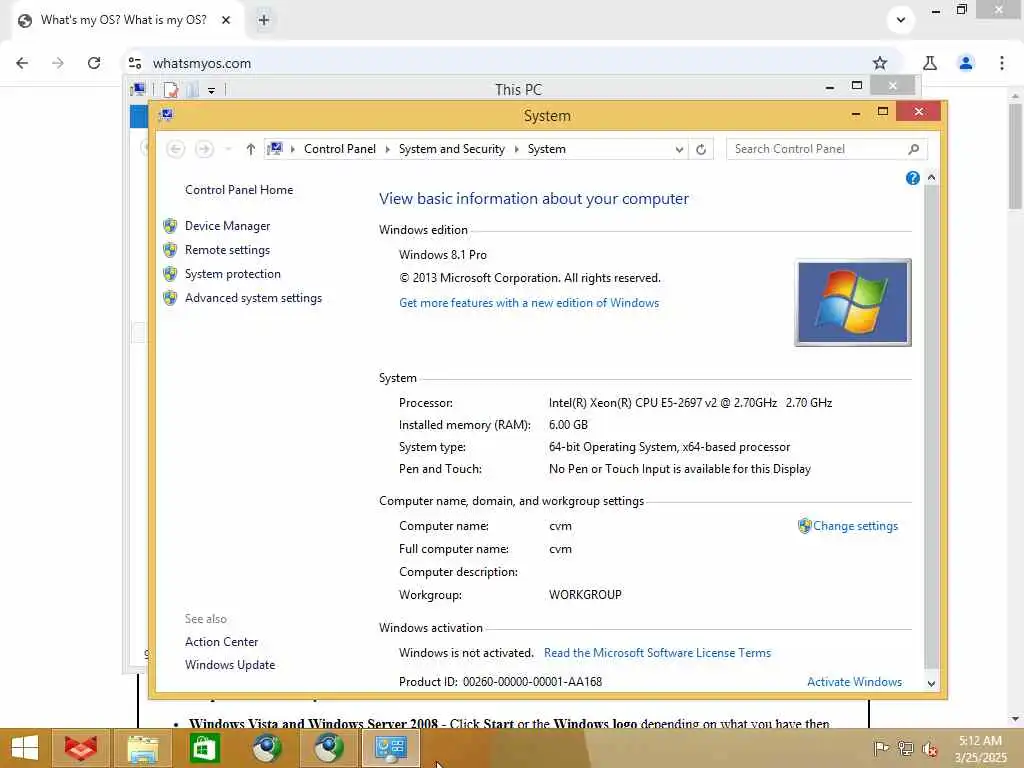
Task: Open File Explorer from the taskbar
Action: point(142,748)
